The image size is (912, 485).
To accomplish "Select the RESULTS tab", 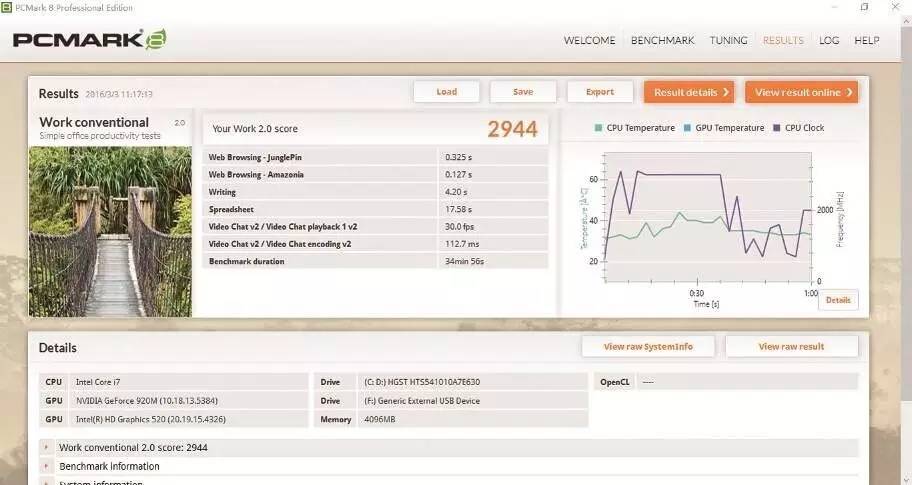I will (783, 41).
